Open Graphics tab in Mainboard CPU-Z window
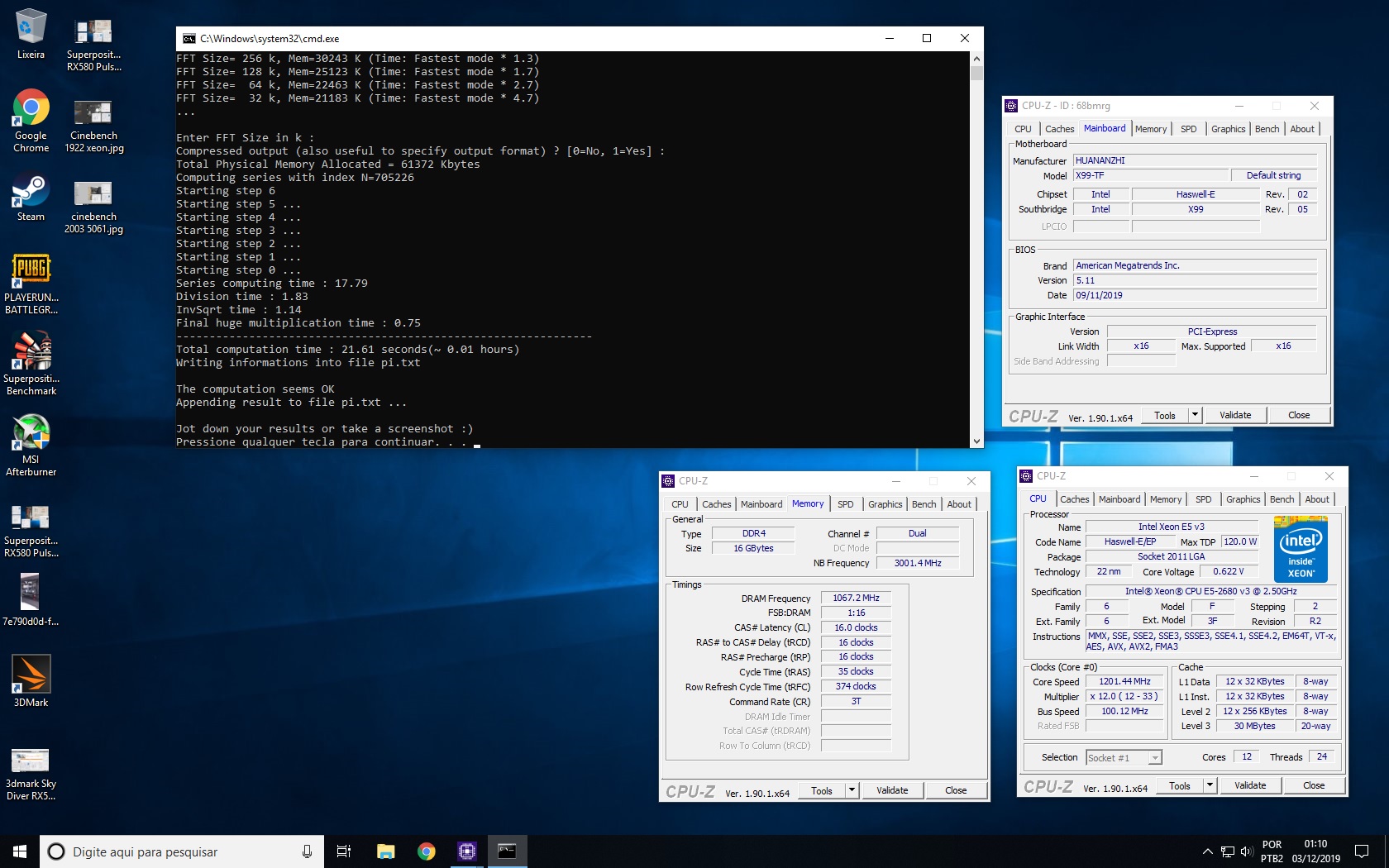 click(x=1228, y=129)
